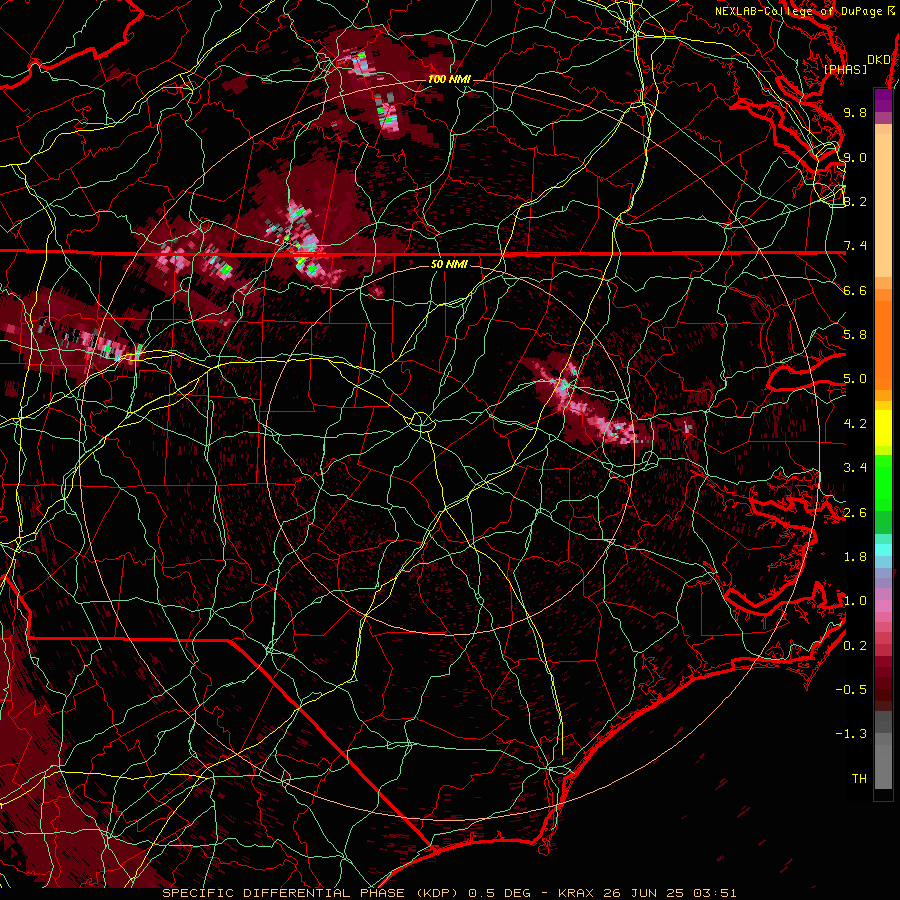The width and height of the screenshot is (900, 900).
Task: Click the "-1.3" legend value
Action: 851,734
